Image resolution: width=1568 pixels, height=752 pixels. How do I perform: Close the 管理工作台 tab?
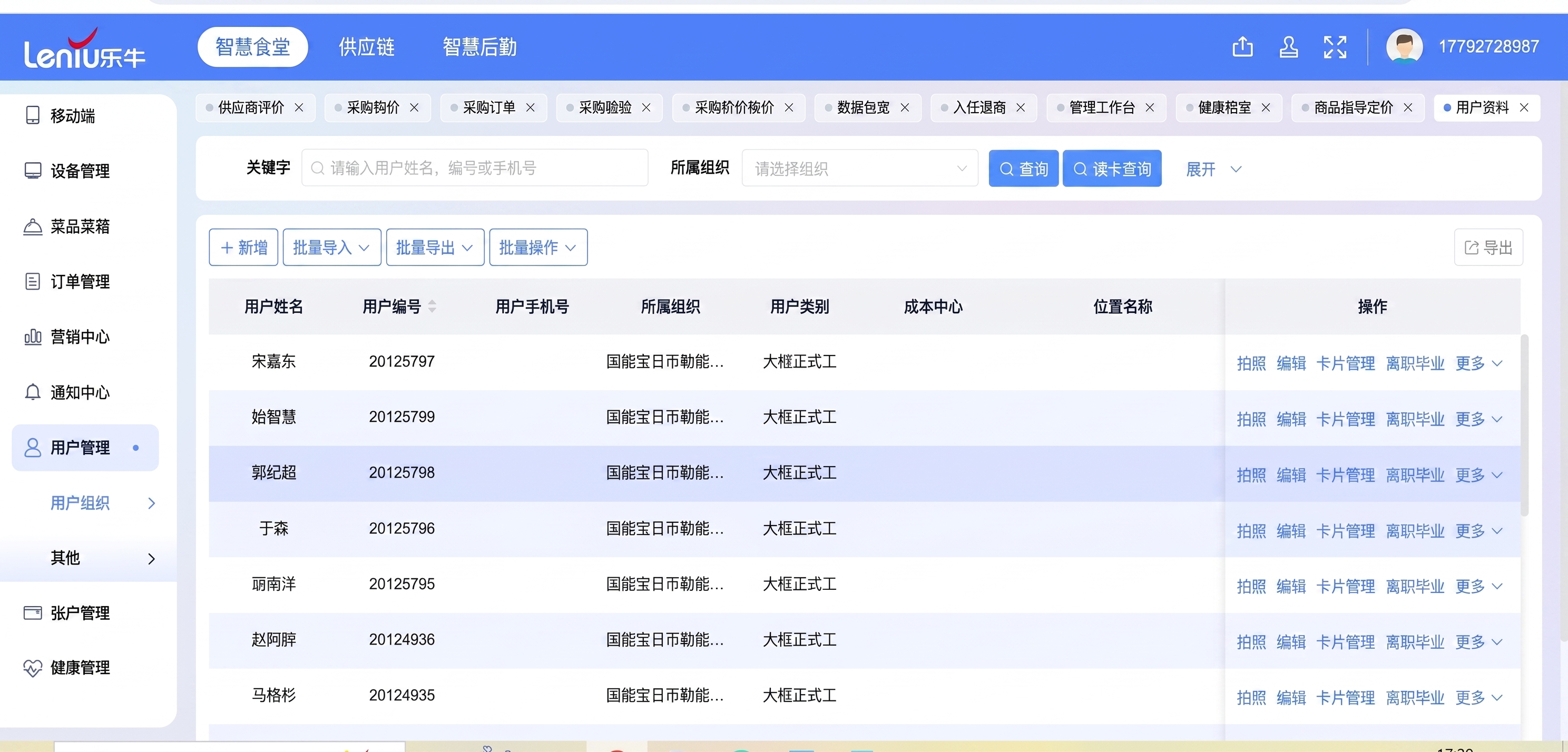coord(1150,107)
